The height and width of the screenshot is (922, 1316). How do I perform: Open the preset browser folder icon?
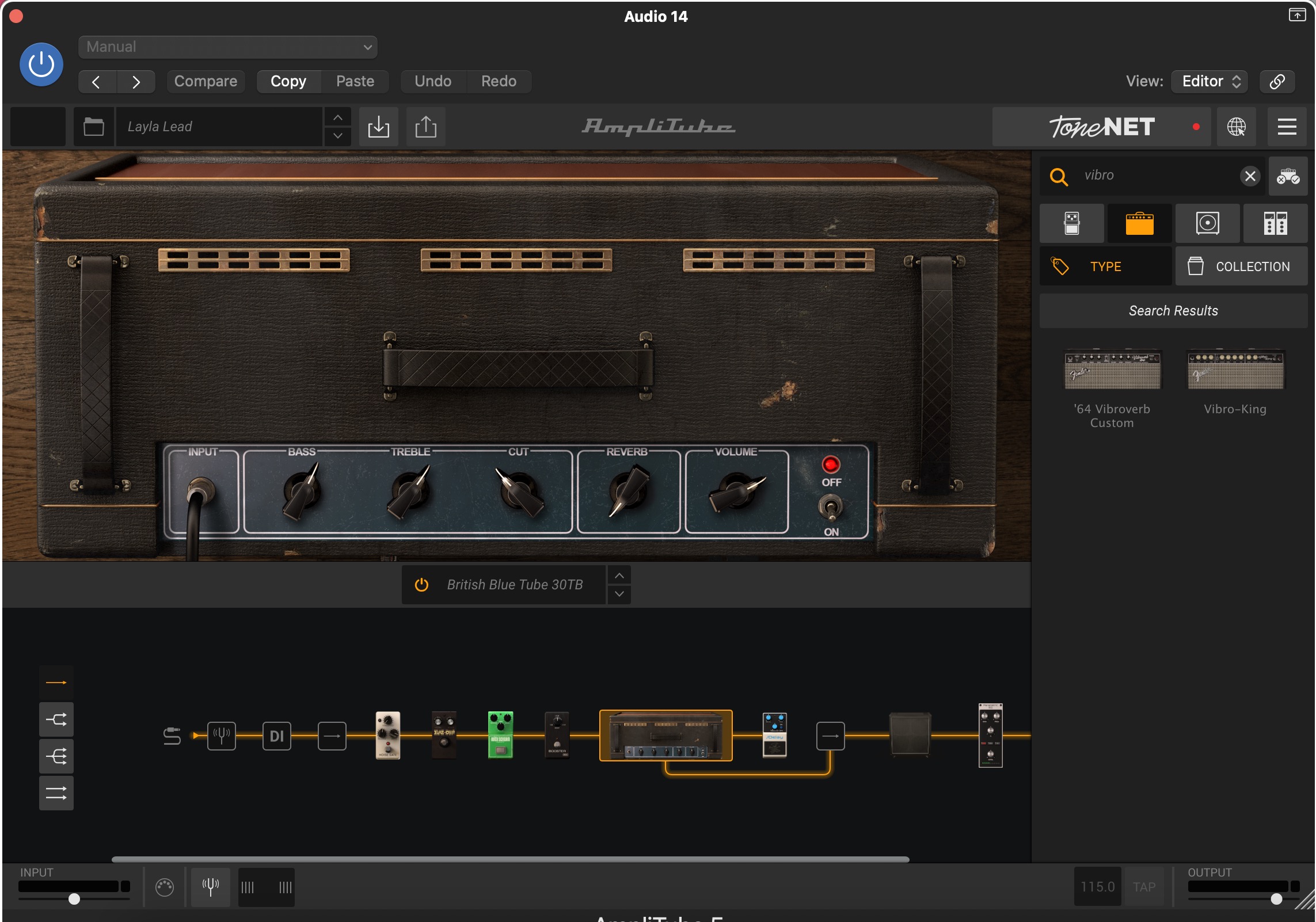pos(93,127)
